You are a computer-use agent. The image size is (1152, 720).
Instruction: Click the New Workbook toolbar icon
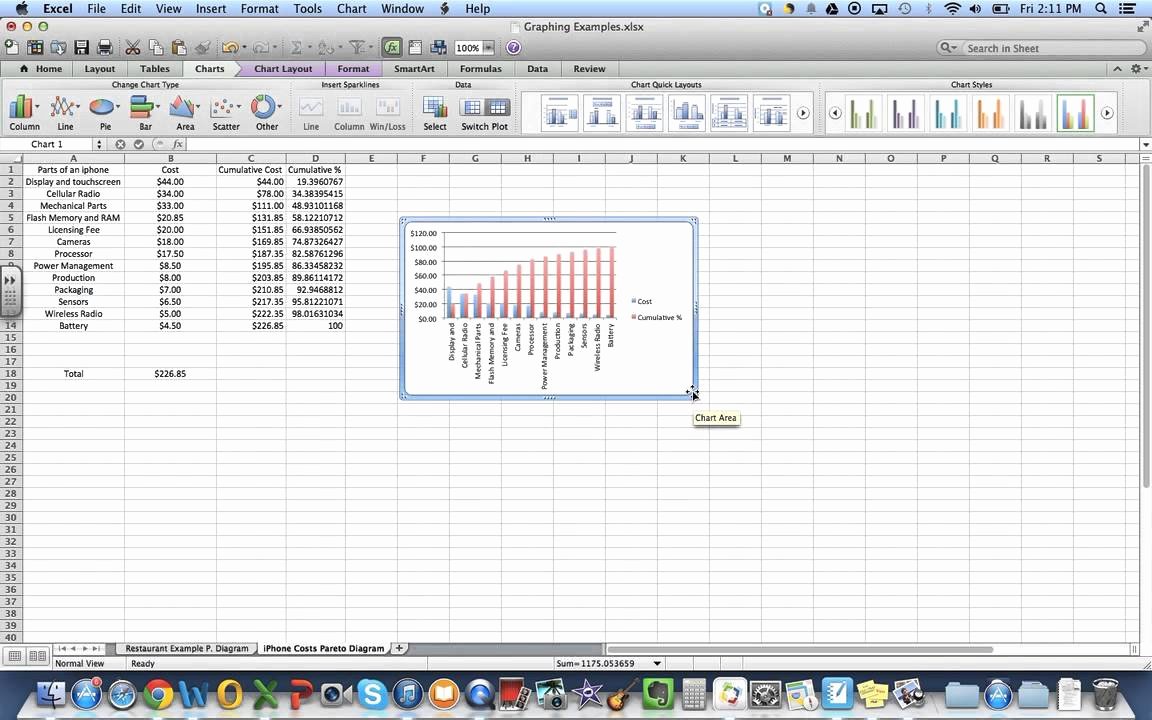(x=12, y=48)
